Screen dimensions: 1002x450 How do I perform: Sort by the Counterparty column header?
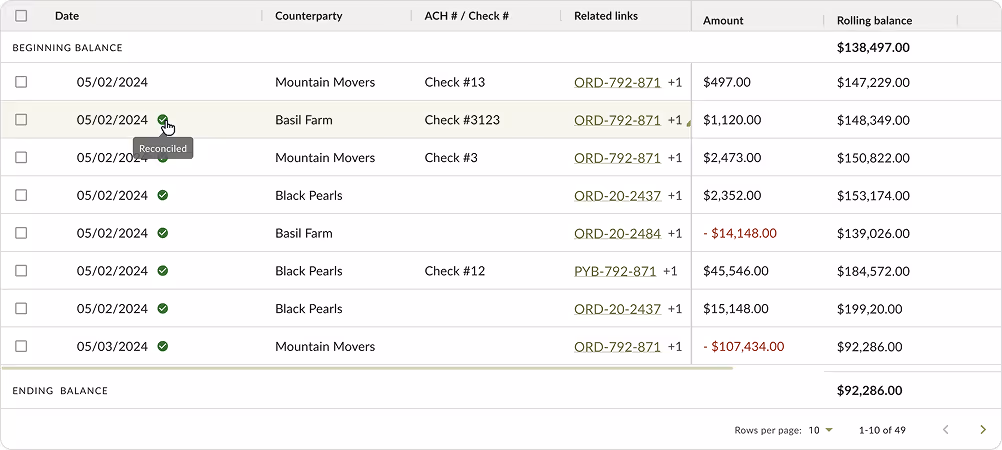(x=308, y=16)
